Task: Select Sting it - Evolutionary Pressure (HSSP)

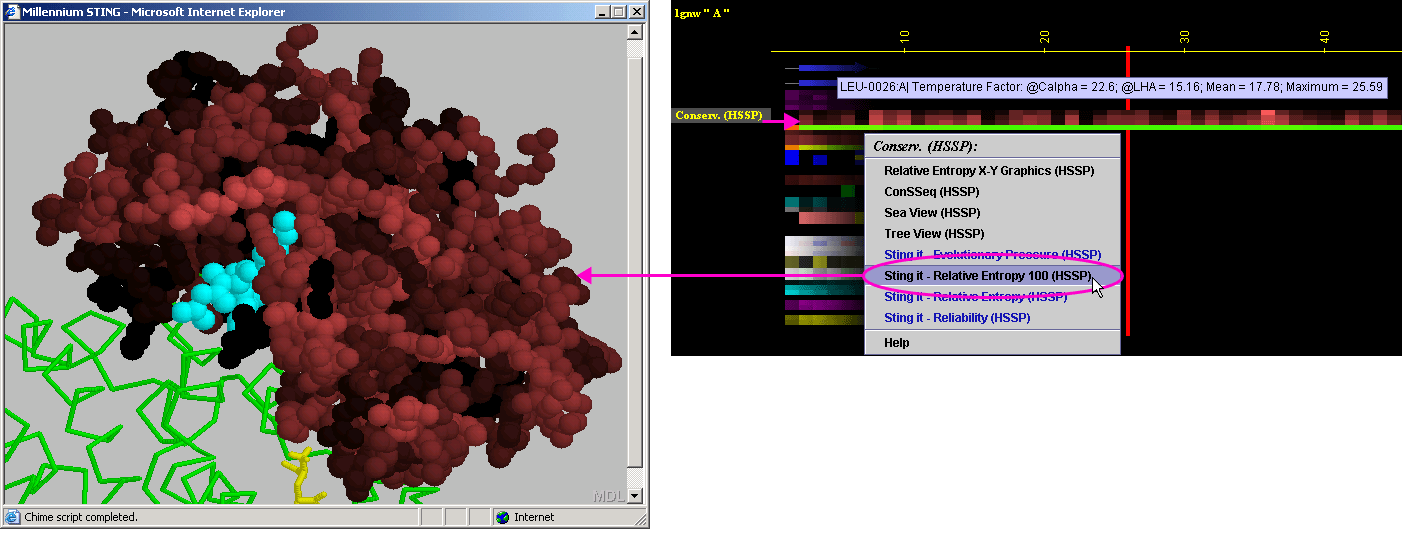Action: coord(991,254)
